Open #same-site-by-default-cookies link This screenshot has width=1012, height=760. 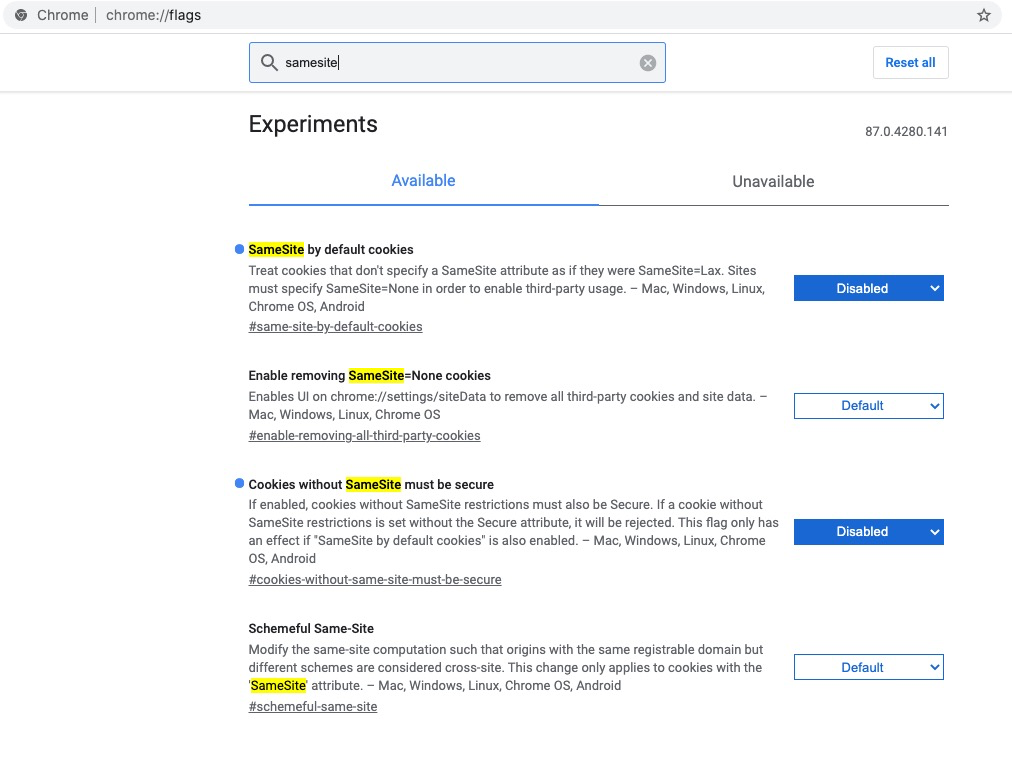point(335,327)
